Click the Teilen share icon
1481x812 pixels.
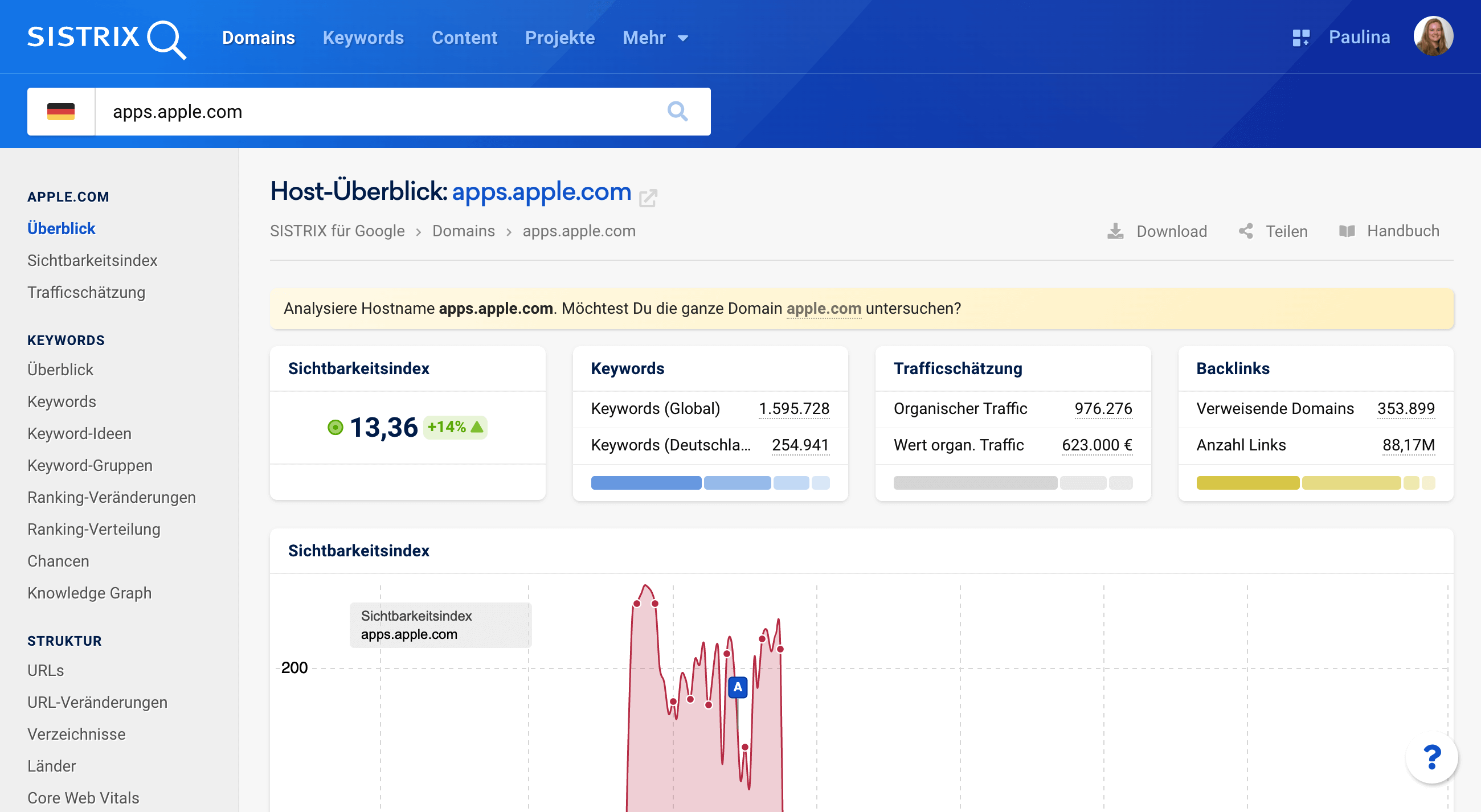click(x=1245, y=231)
